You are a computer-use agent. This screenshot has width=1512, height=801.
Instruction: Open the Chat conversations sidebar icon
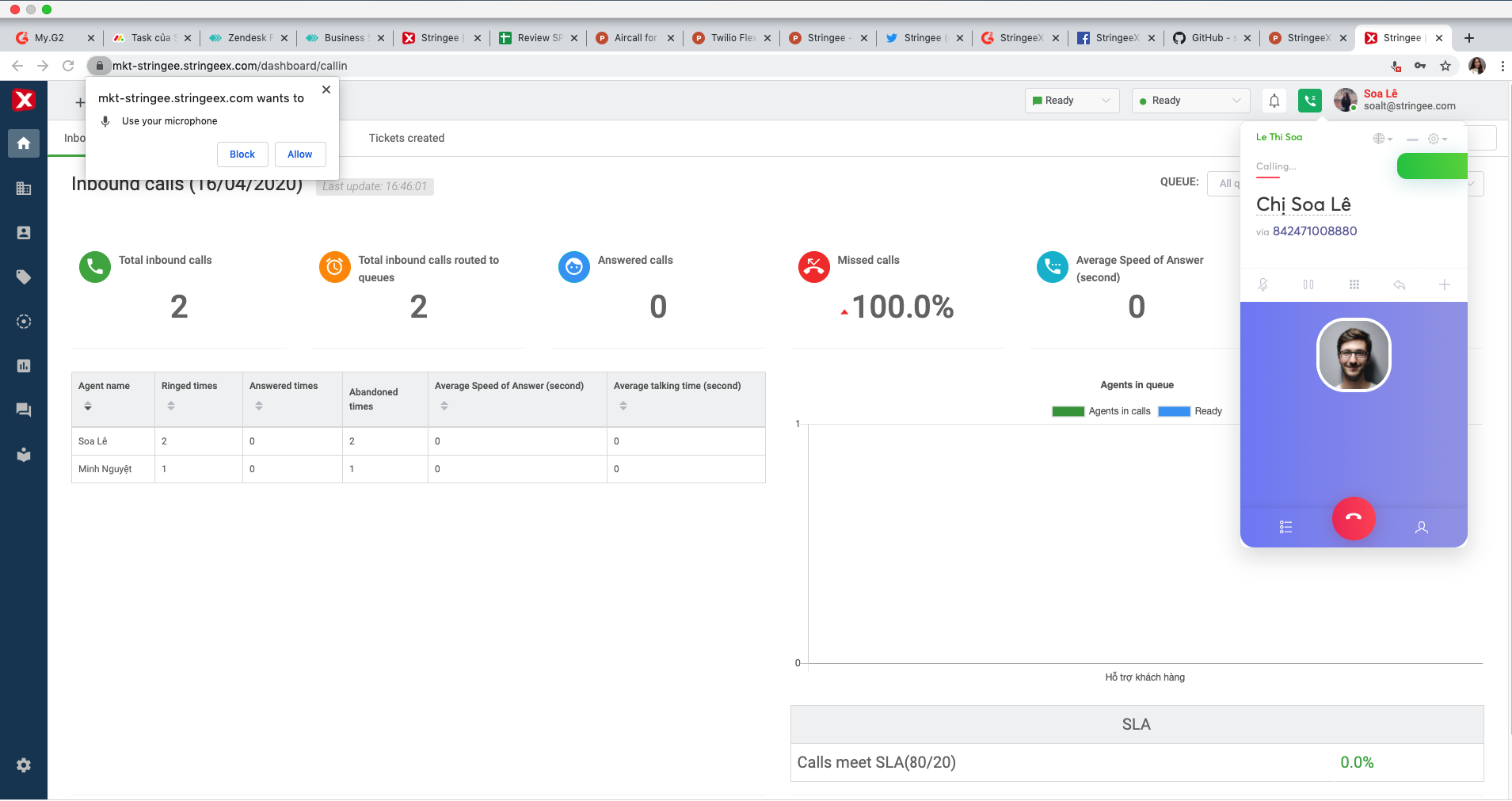[x=24, y=410]
